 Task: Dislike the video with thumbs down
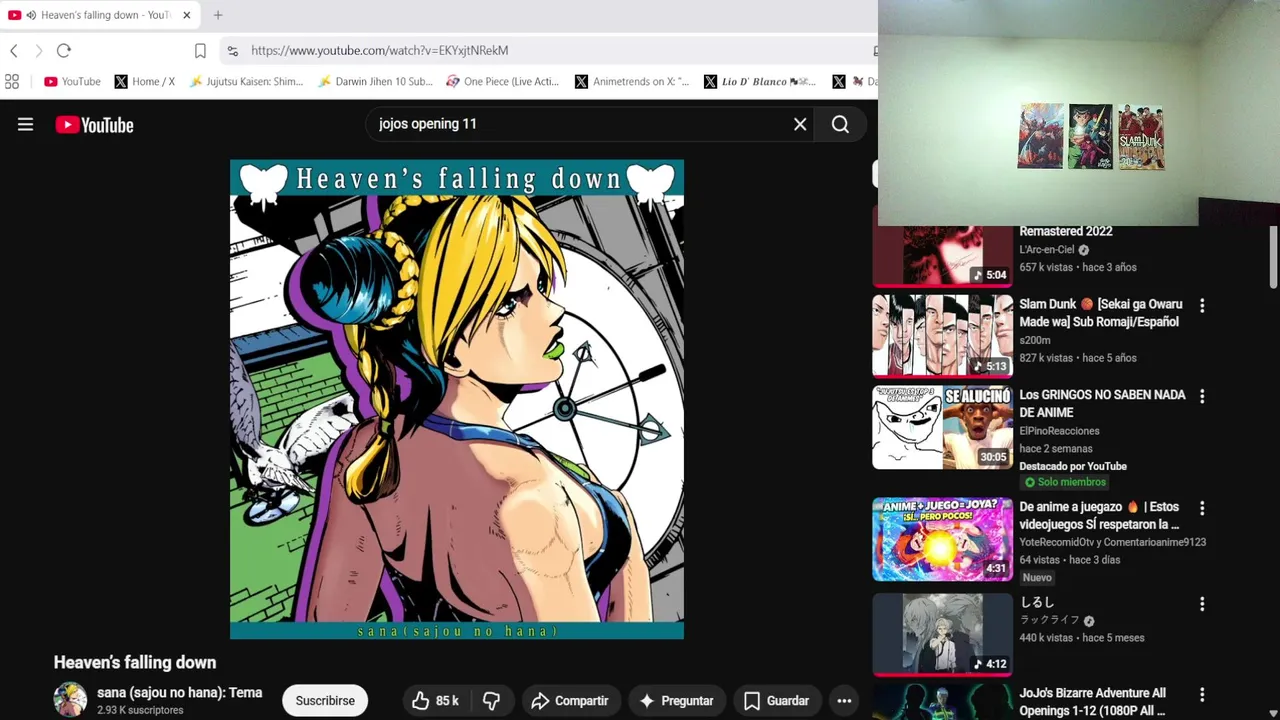click(x=492, y=701)
